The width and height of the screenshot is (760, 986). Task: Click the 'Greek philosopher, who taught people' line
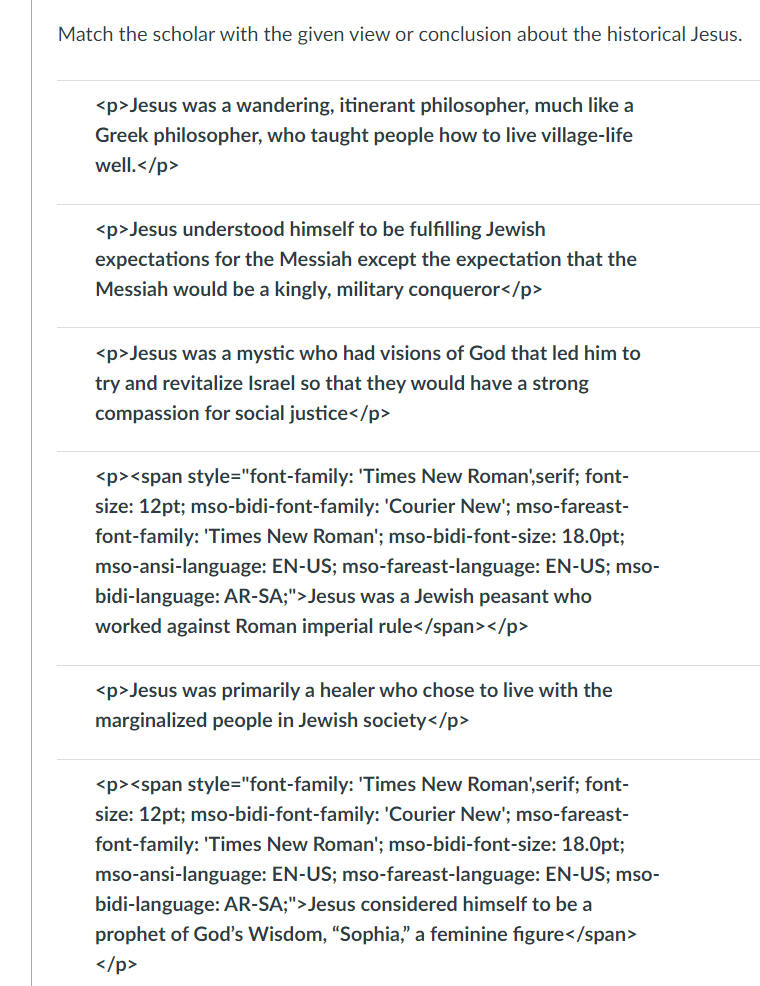364,135
